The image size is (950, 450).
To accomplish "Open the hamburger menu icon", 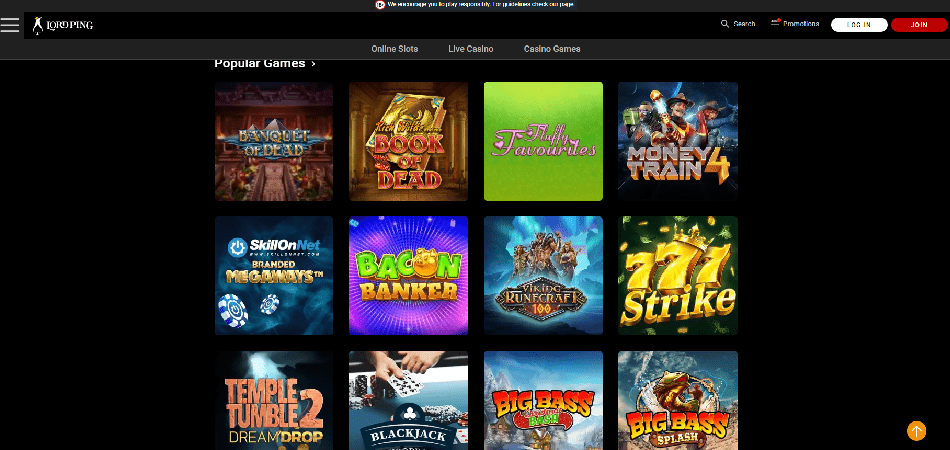I will [10, 24].
